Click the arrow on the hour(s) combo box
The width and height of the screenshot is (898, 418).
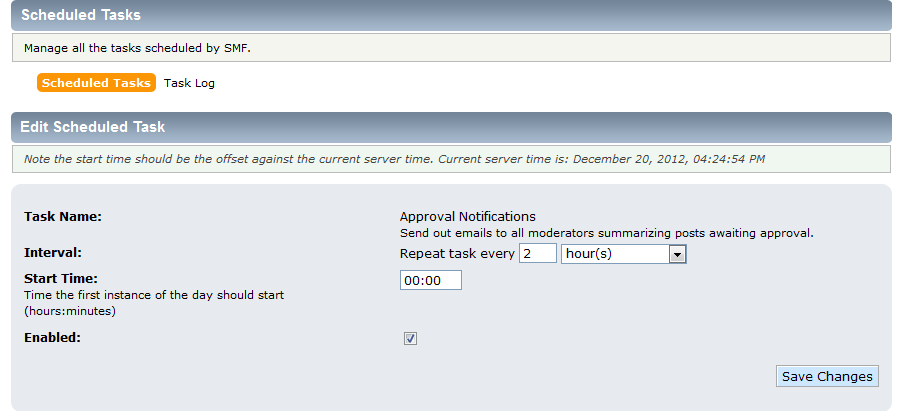678,254
